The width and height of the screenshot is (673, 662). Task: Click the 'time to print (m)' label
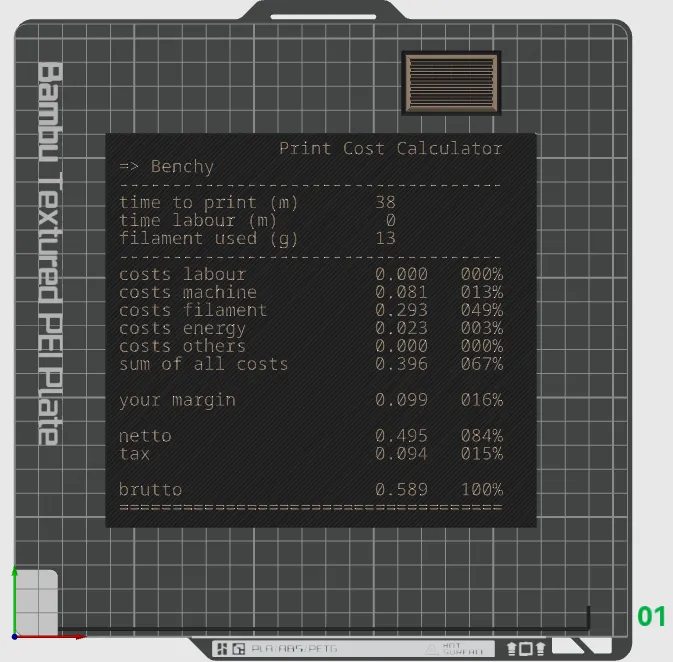point(209,203)
